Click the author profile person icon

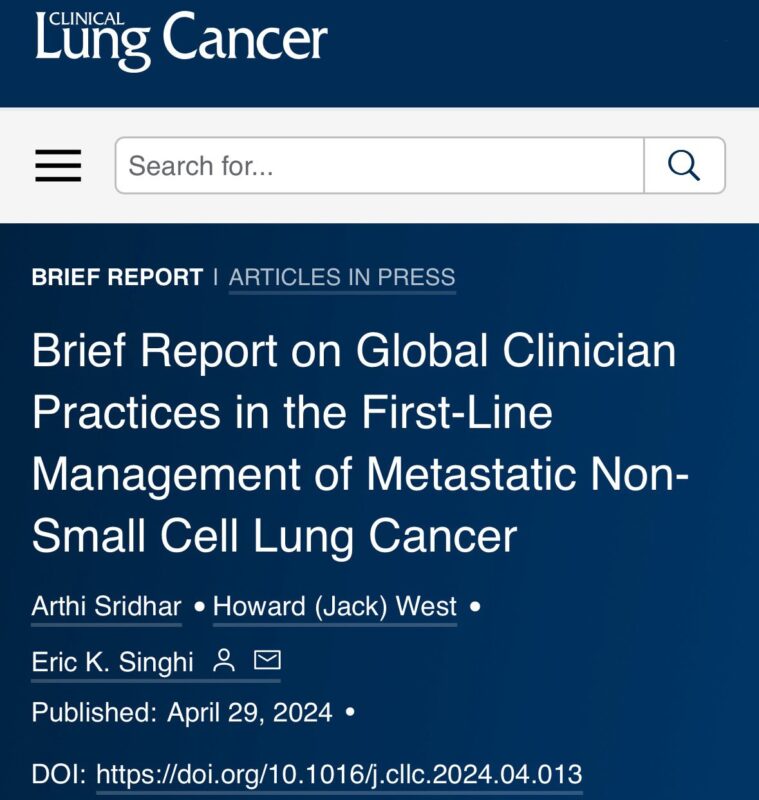coord(223,661)
